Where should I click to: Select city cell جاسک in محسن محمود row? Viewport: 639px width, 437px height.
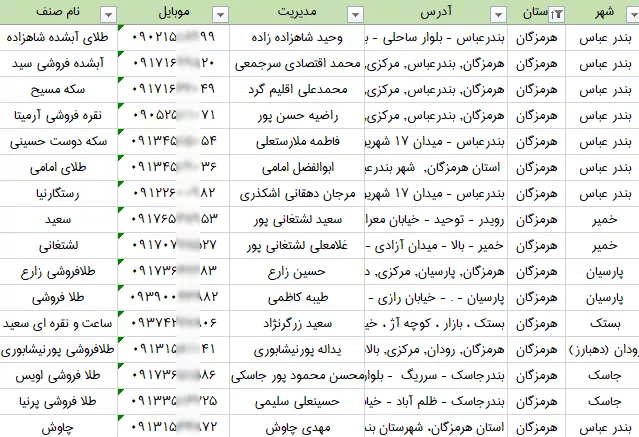(x=603, y=376)
